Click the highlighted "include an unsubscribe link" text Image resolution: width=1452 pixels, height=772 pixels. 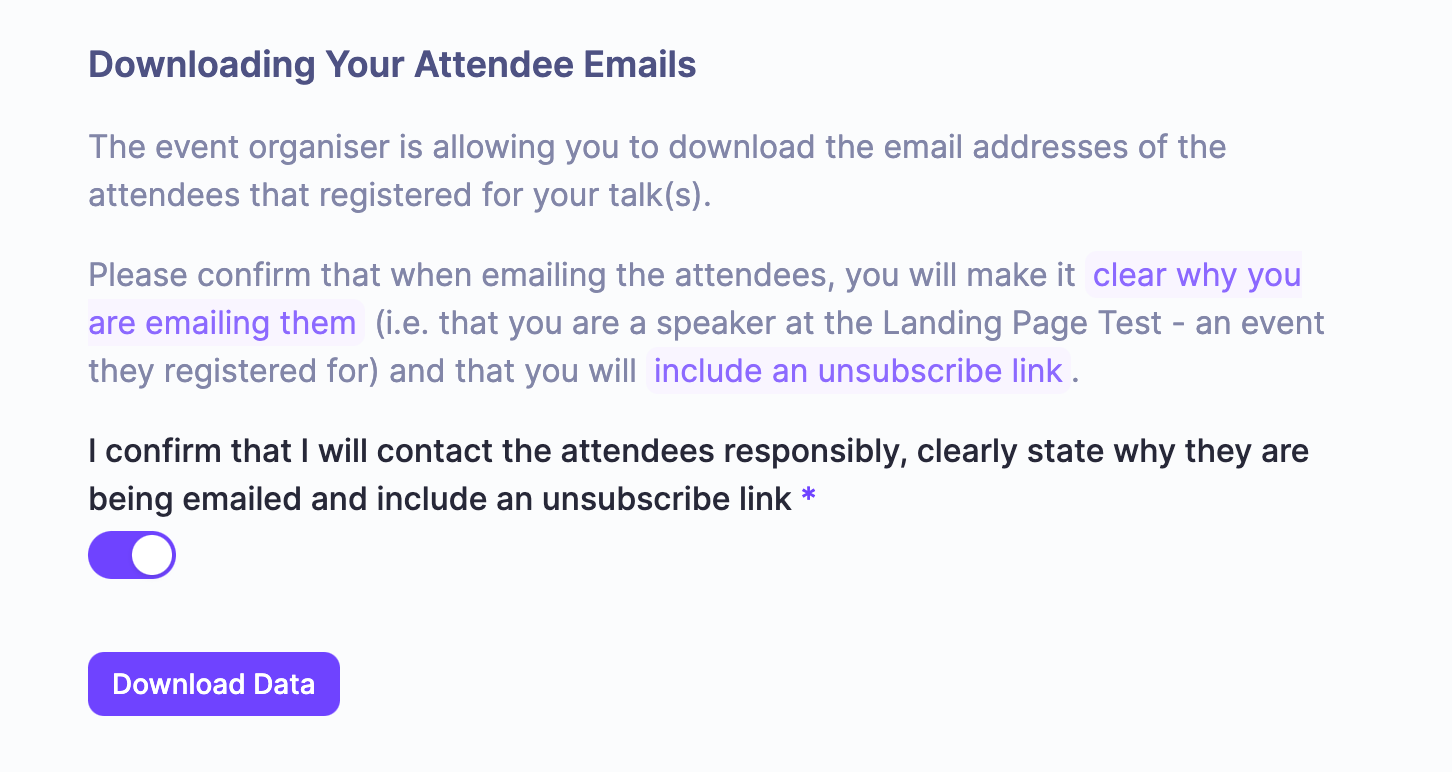click(x=858, y=371)
